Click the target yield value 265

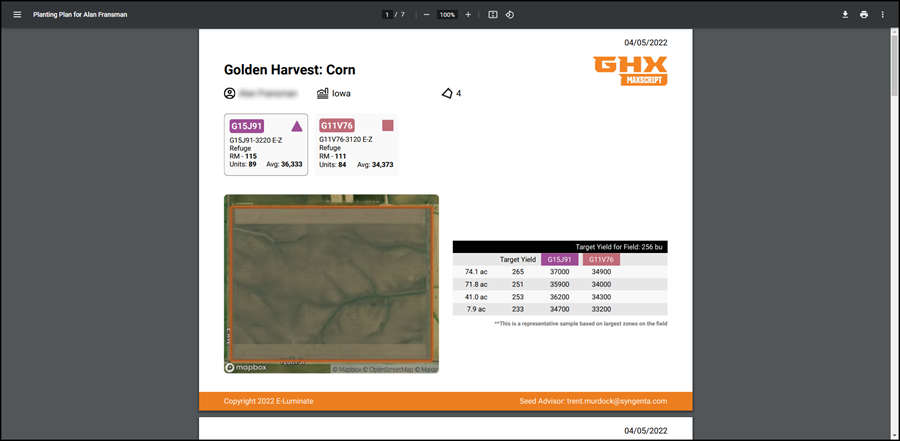518,272
